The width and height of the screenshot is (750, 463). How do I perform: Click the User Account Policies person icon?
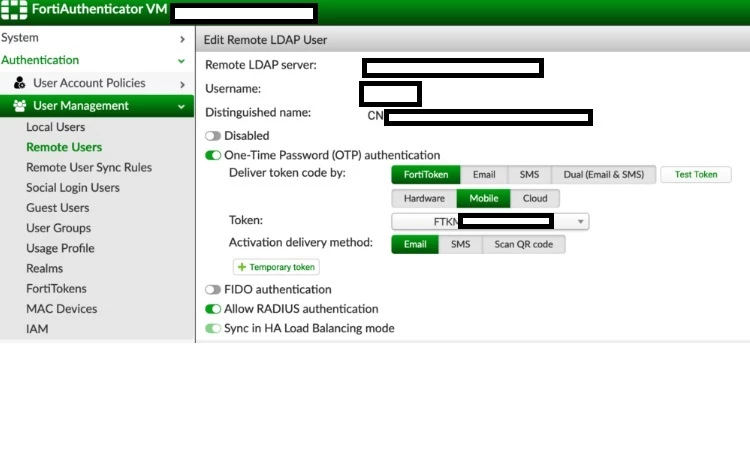pos(20,83)
